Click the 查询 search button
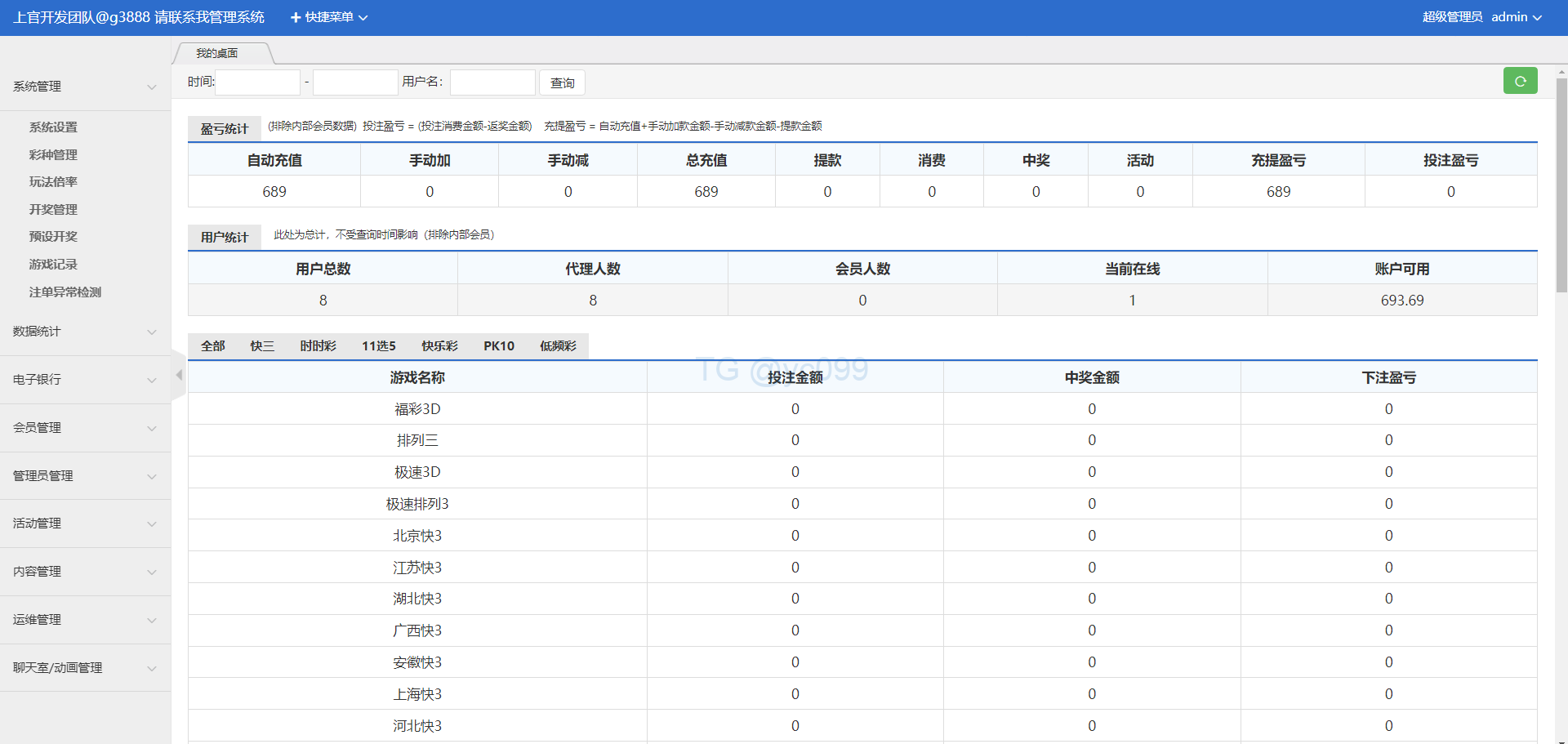 [x=562, y=82]
